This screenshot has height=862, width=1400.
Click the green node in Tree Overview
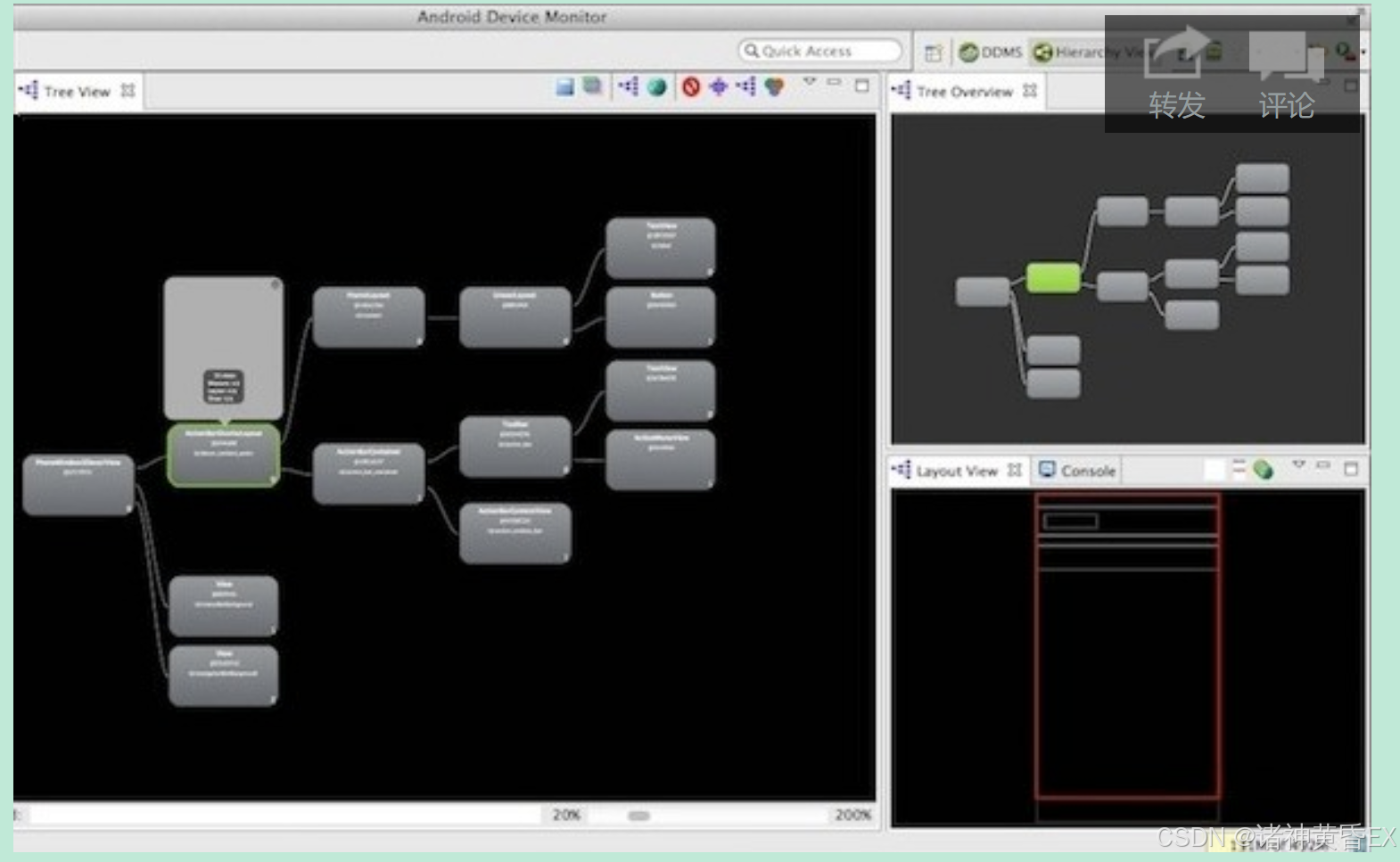pos(1053,277)
